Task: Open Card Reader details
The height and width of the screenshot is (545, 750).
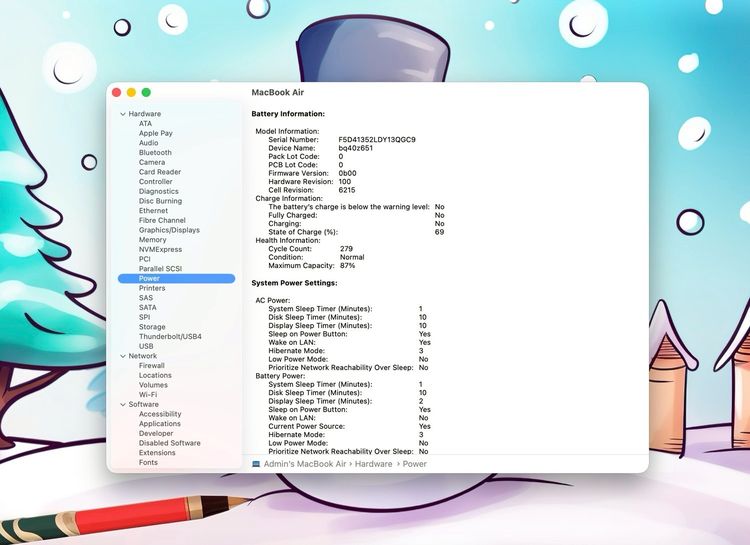Action: [x=160, y=172]
